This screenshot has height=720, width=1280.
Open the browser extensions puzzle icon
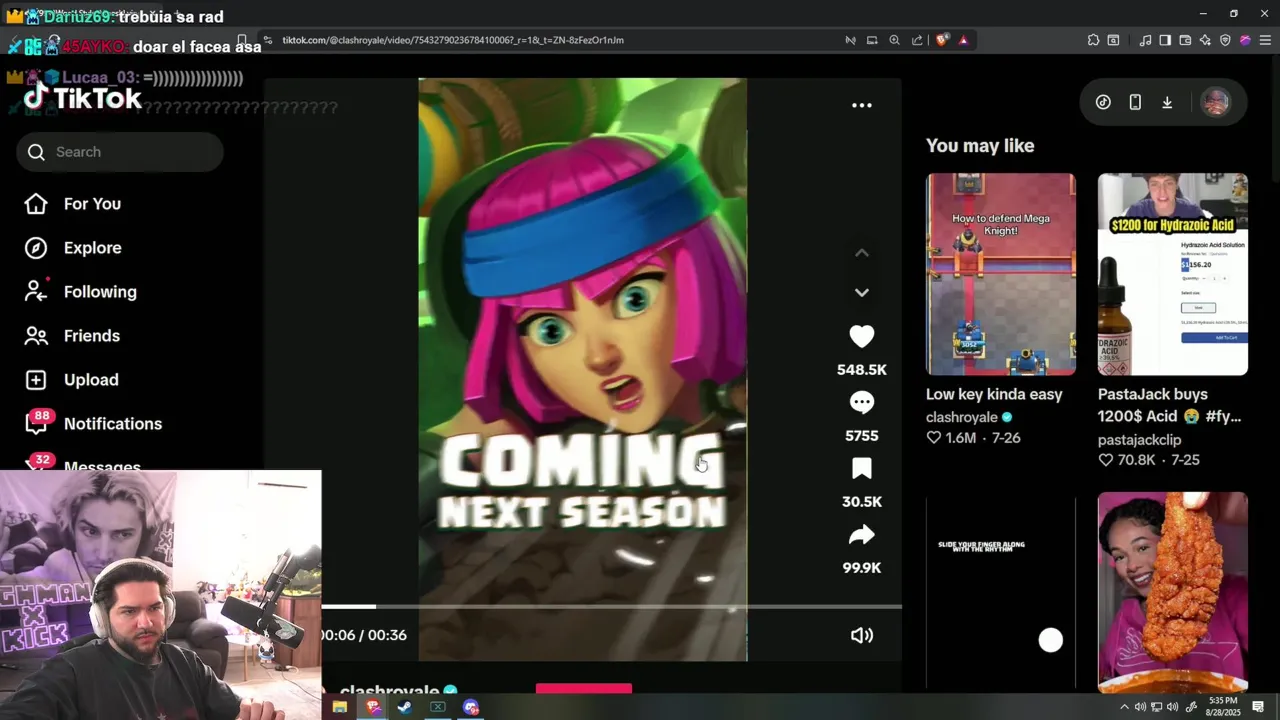coord(1093,40)
